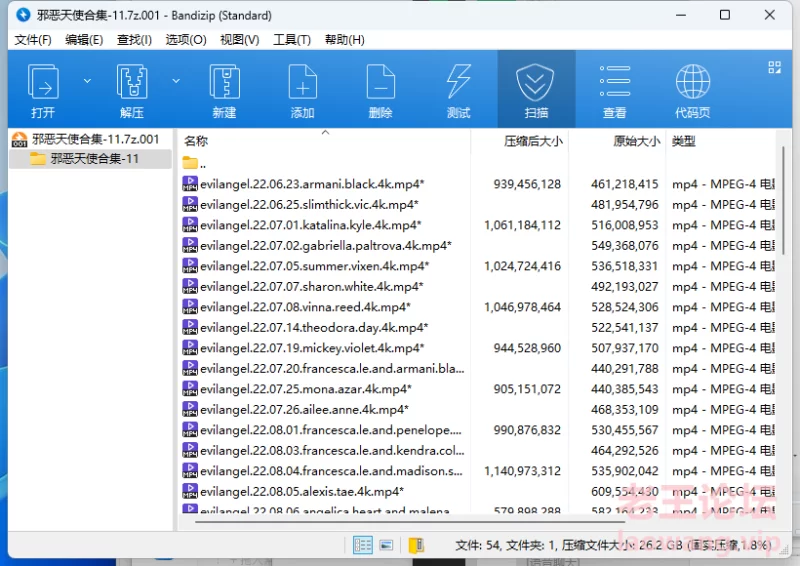Click compressed size value 939,456,128

(527, 184)
